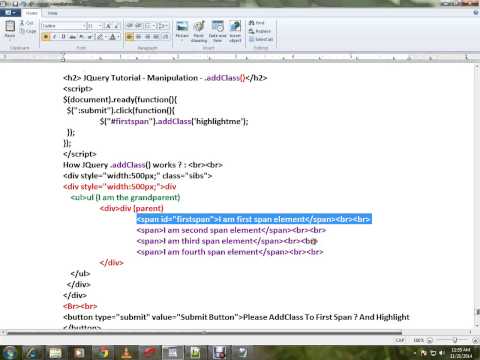Switch to the View ribbon tab
480x360 pixels.
tap(53, 13)
